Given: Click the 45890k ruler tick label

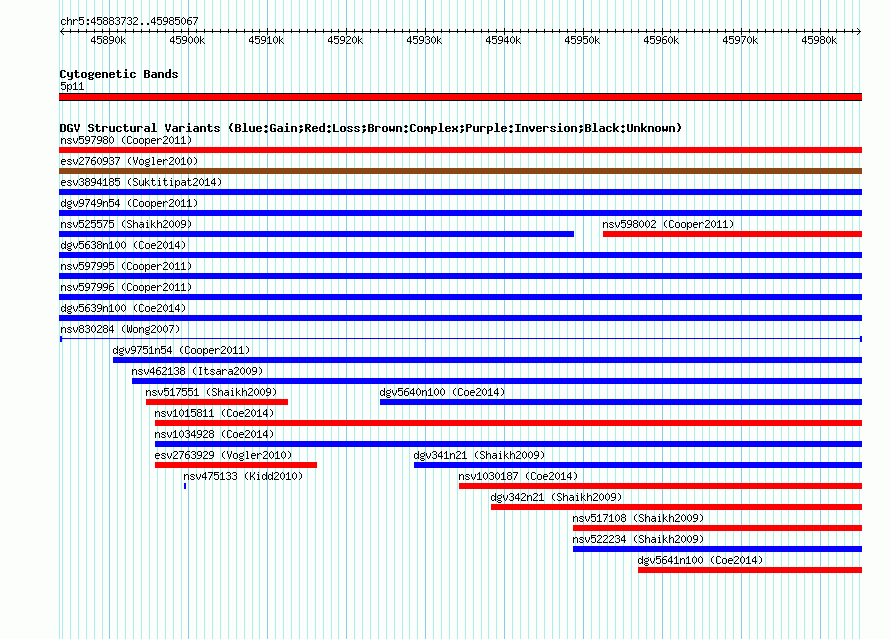Looking at the screenshot, I should click(108, 40).
